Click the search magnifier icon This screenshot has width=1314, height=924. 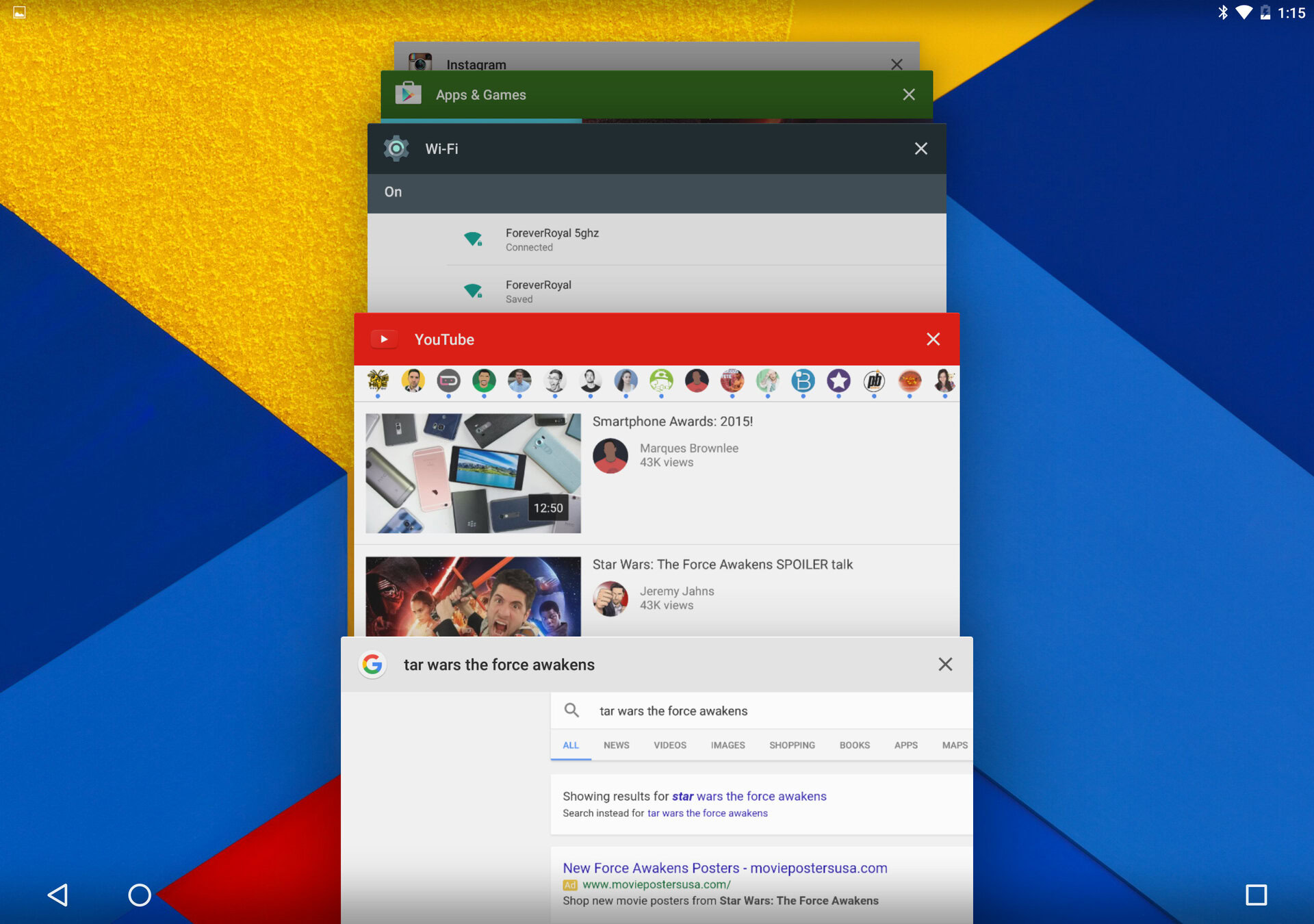(x=571, y=710)
